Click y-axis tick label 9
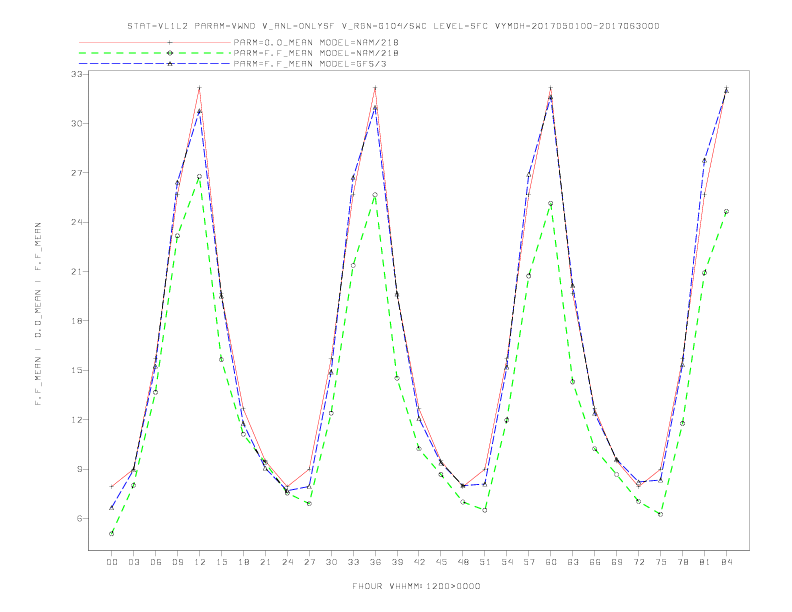 point(80,469)
